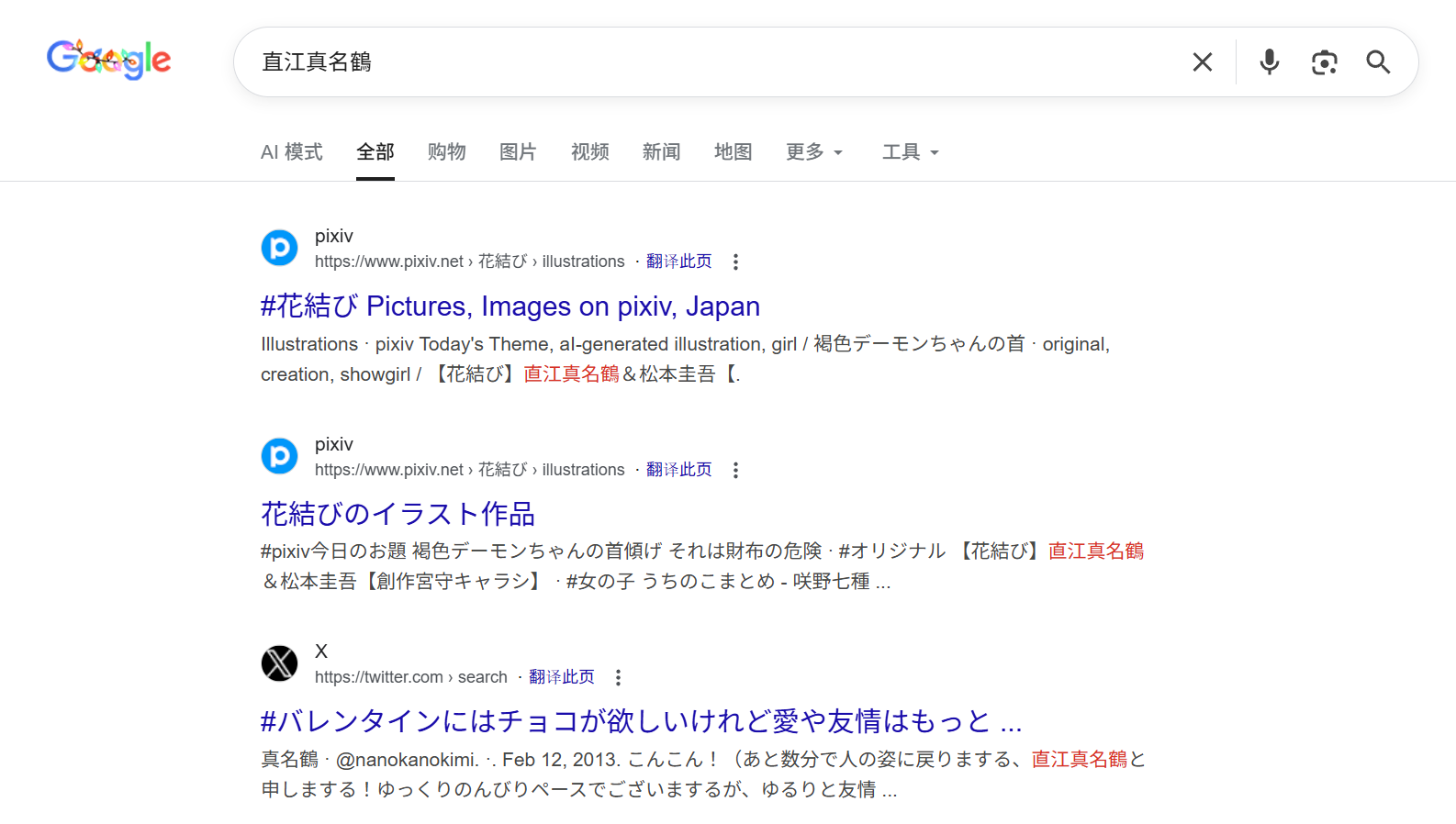The height and width of the screenshot is (824, 1456).
Task: Click the first pixiv result favicon
Action: pyautogui.click(x=280, y=248)
